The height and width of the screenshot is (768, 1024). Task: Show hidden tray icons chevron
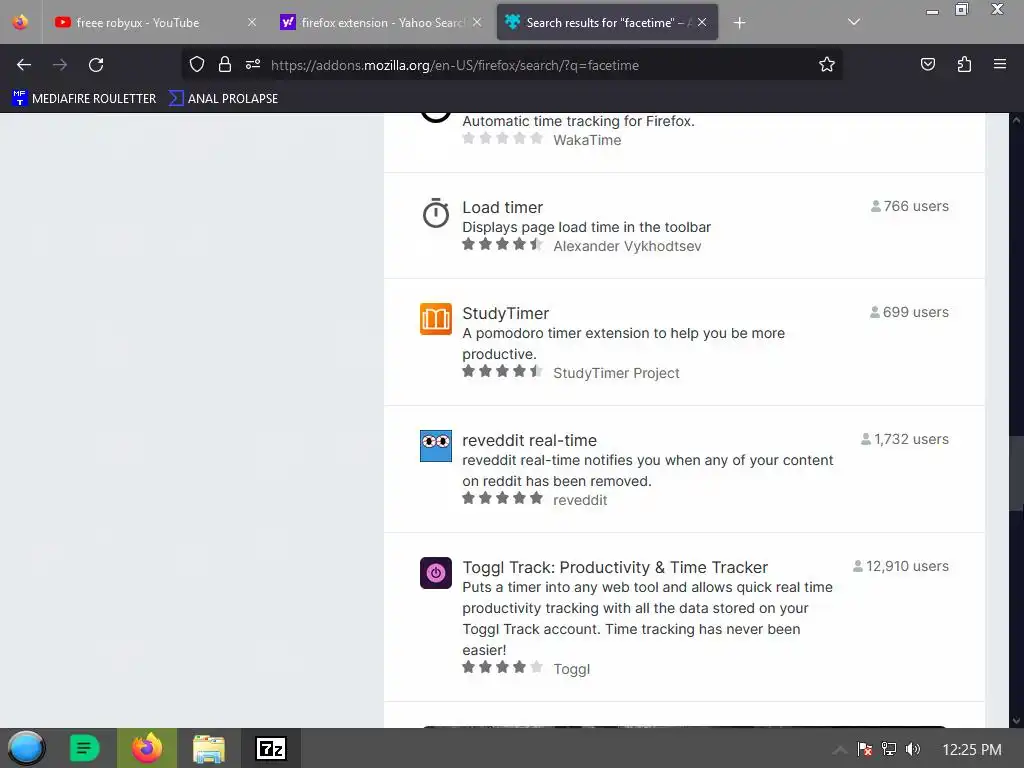coord(840,750)
